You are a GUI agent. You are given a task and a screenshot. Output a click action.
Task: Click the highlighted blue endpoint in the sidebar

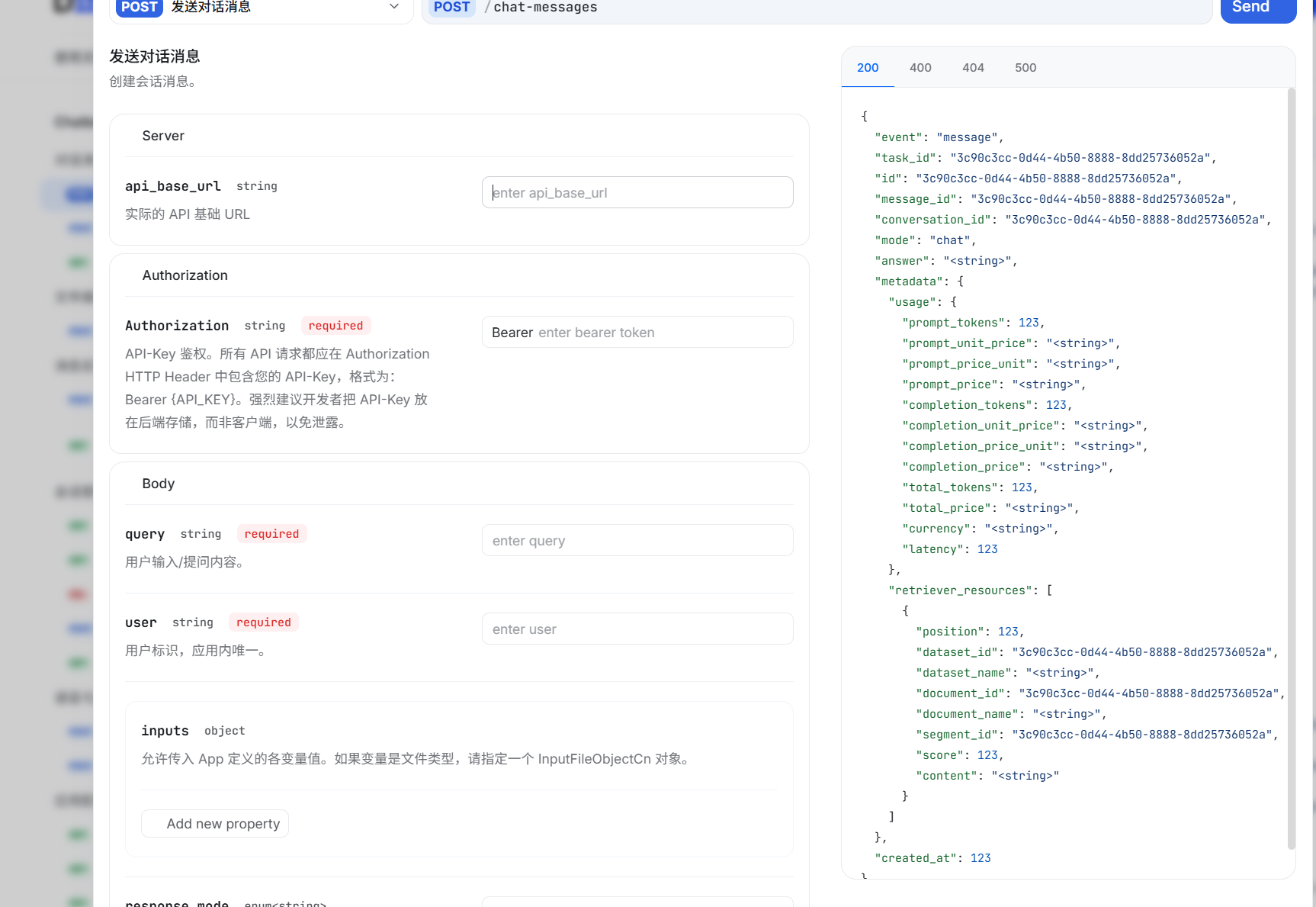[x=76, y=195]
